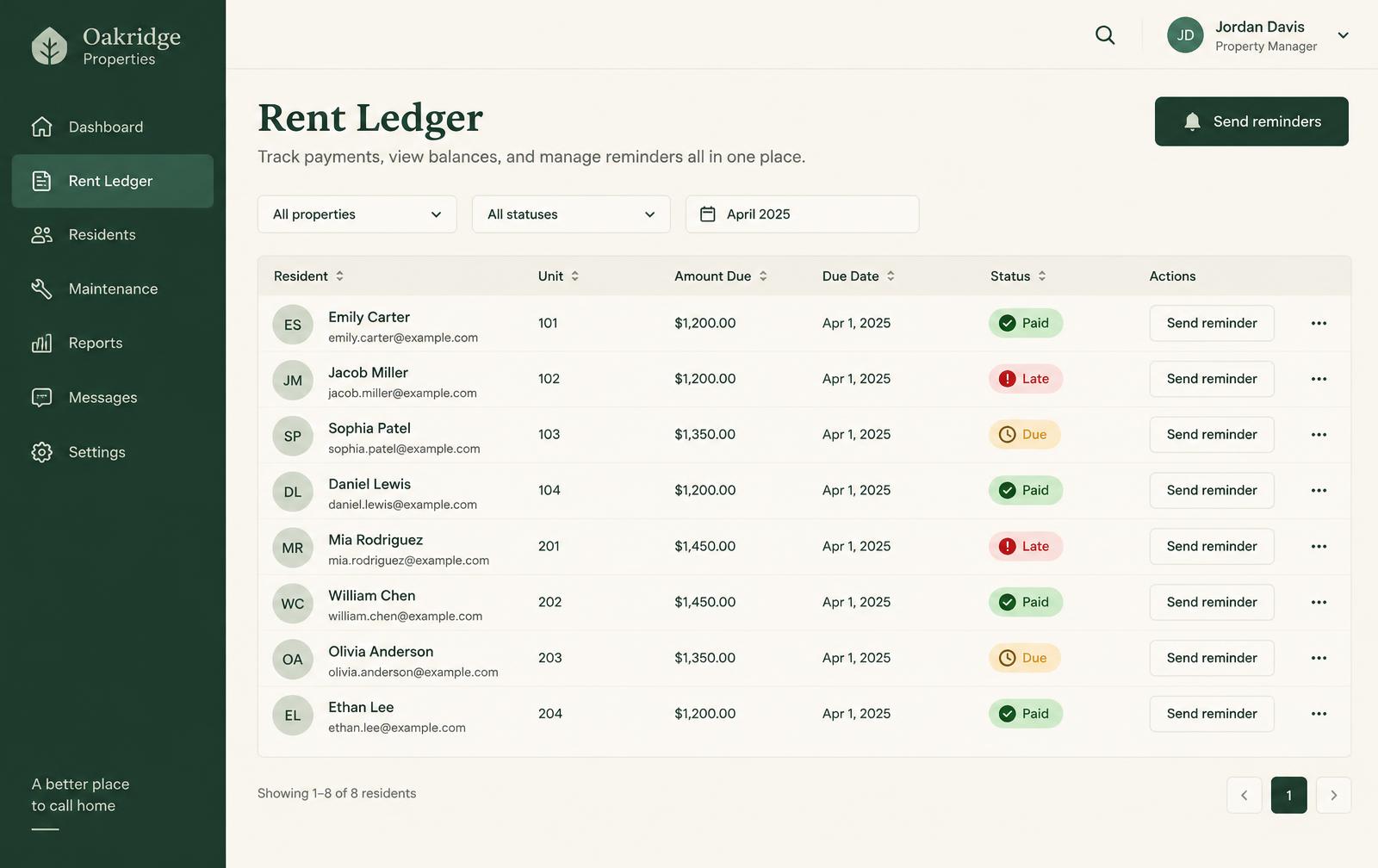Send reminder to Jacob Miller
Image resolution: width=1378 pixels, height=868 pixels.
(1212, 379)
